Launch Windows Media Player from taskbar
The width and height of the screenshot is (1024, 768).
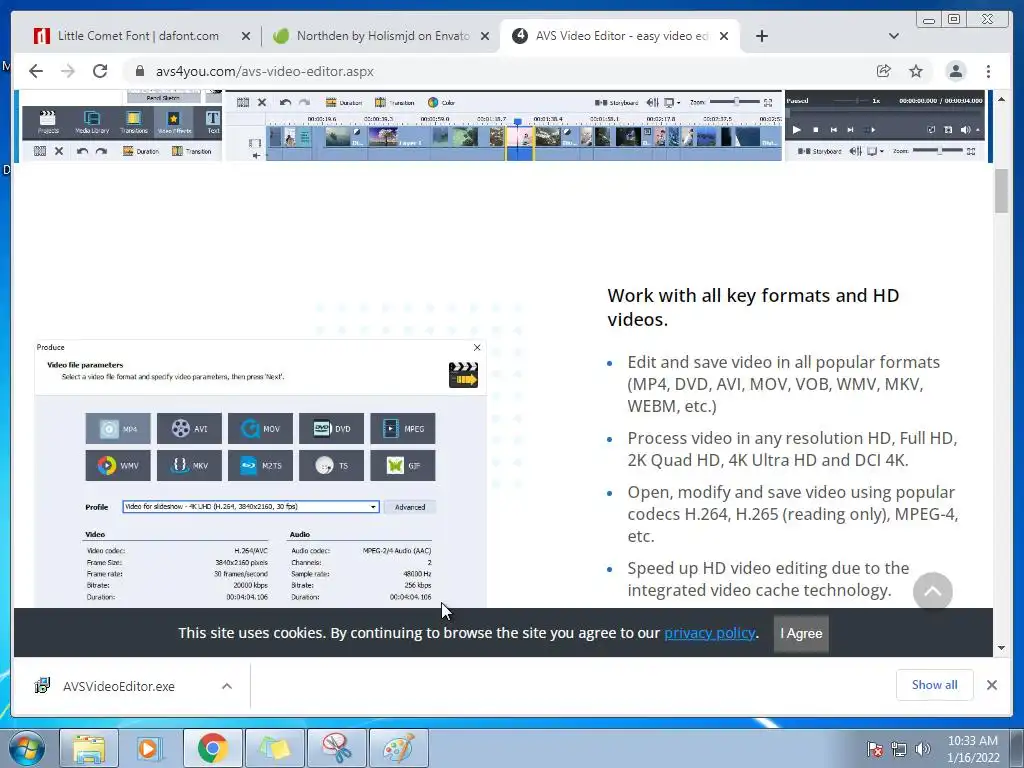click(x=150, y=748)
